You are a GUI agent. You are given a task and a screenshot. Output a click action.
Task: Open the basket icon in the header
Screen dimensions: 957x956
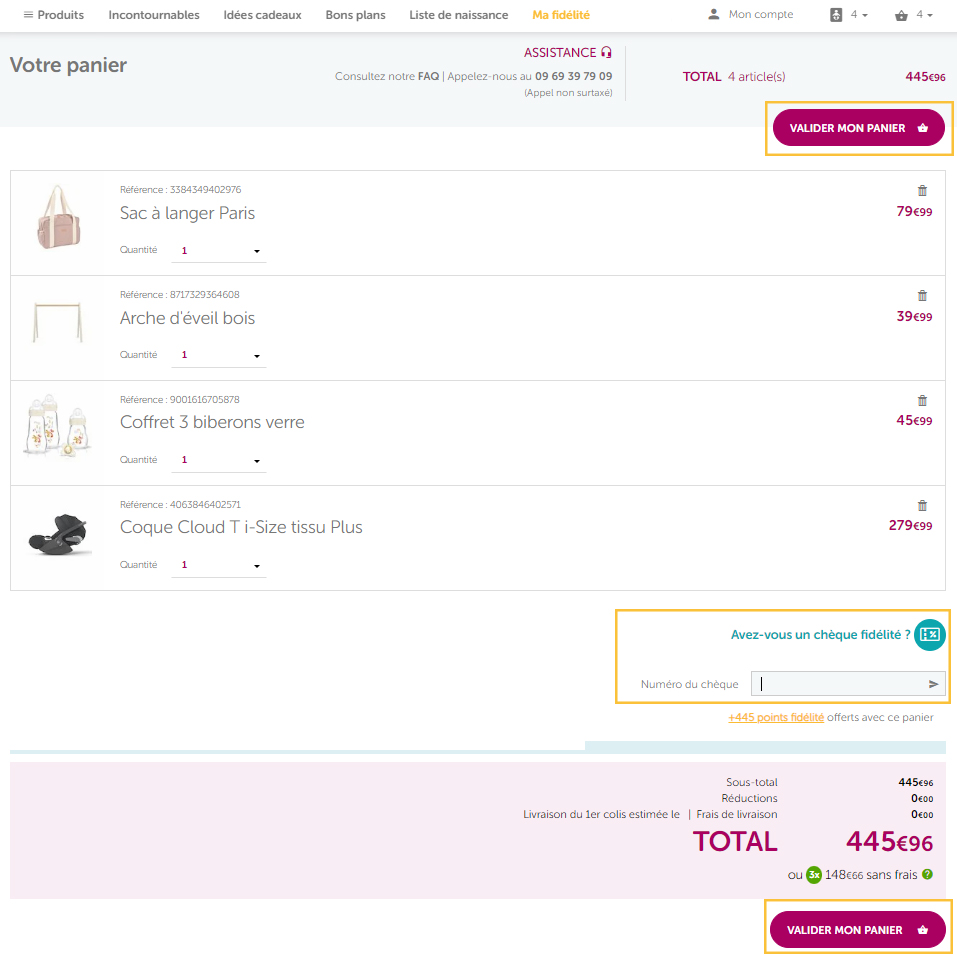click(901, 15)
